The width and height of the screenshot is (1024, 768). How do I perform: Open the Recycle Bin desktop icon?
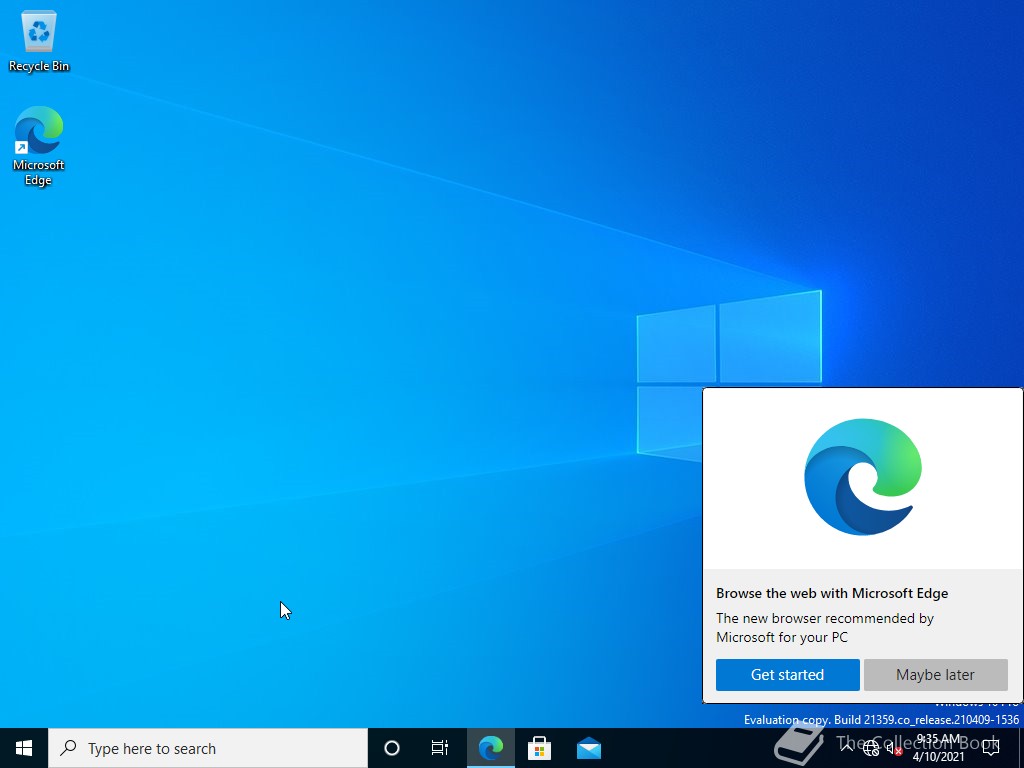coord(39,42)
